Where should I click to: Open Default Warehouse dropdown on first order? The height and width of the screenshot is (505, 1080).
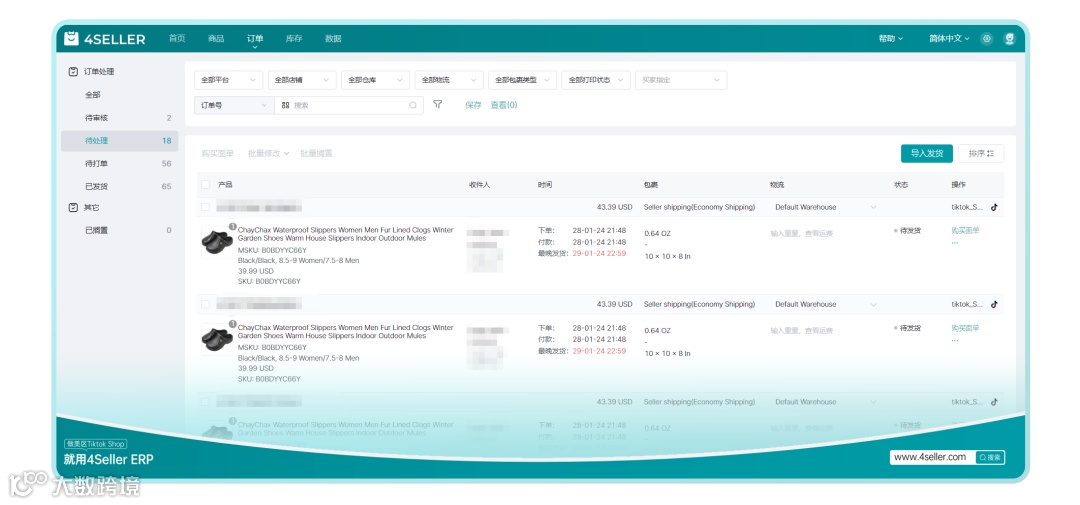click(x=825, y=207)
